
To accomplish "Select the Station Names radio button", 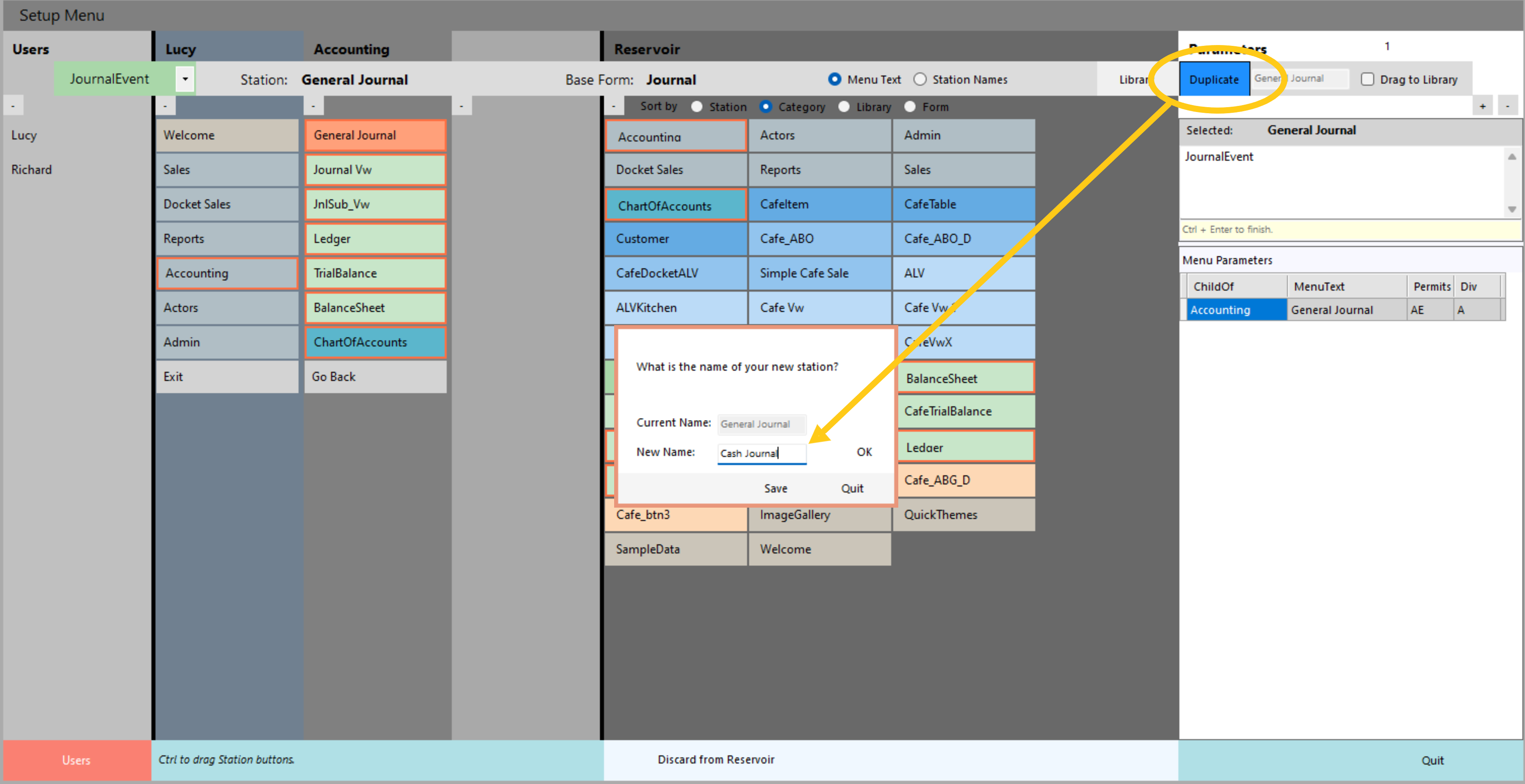I will point(919,79).
